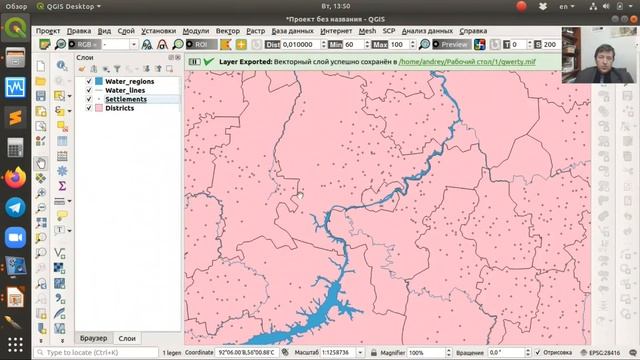Open the QGIS Desktop application menu
Image resolution: width=640 pixels, height=360 pixels.
point(68,7)
